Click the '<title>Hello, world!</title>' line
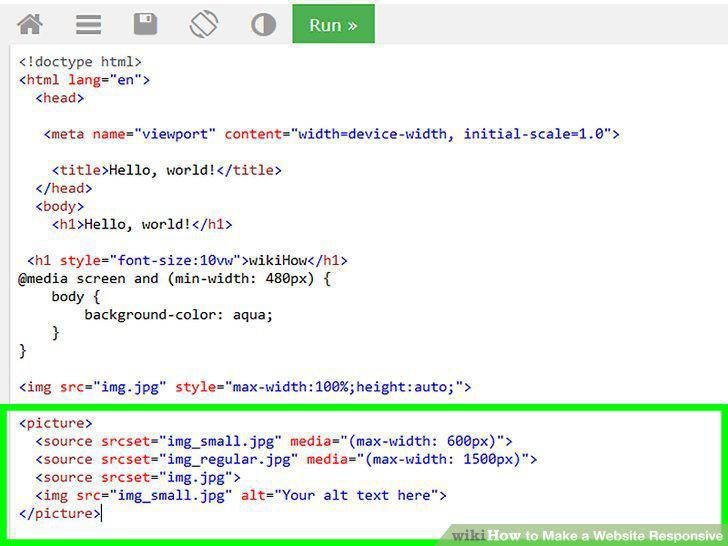The height and width of the screenshot is (546, 728). coord(166,170)
